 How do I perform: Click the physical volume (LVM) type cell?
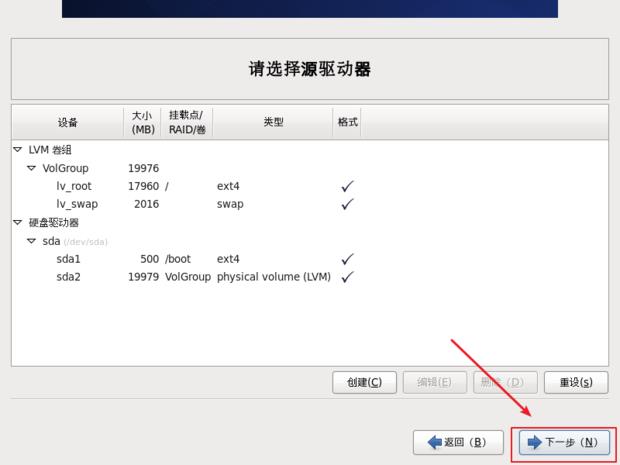coord(274,277)
